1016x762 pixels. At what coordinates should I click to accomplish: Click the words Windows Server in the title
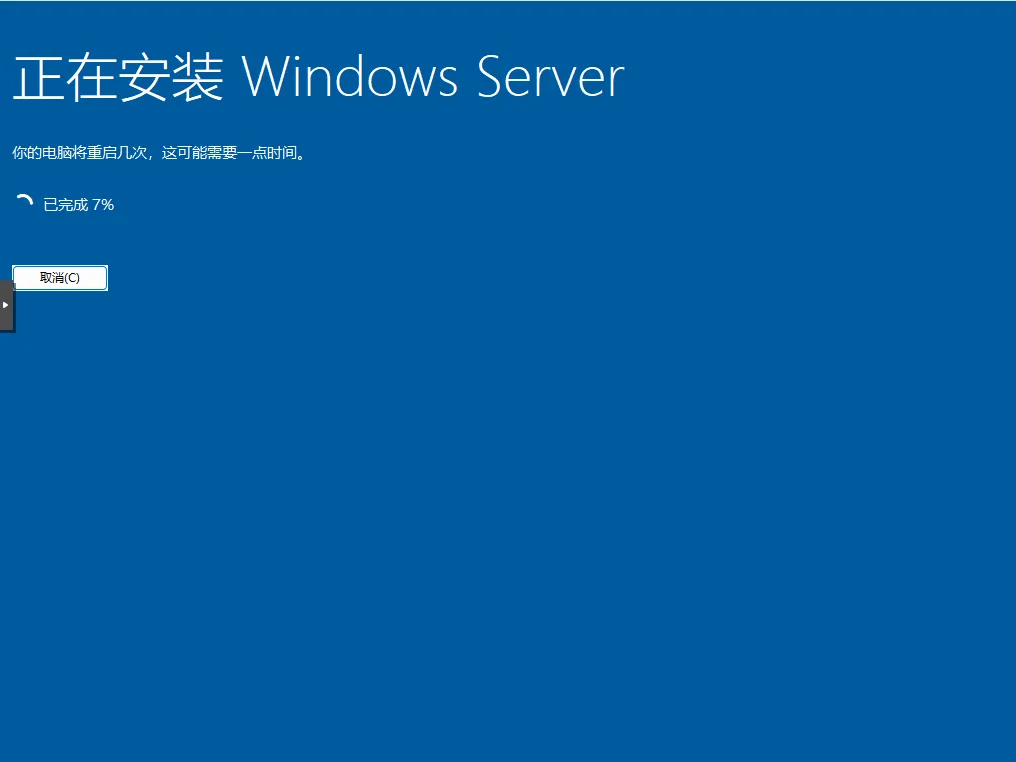click(x=433, y=77)
